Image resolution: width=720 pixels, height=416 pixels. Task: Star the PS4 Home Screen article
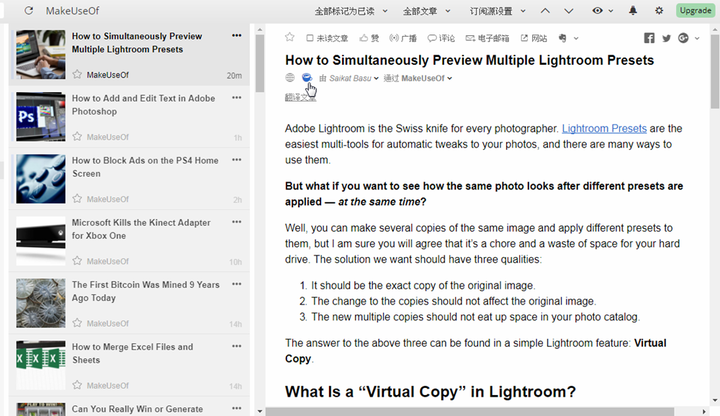tap(77, 198)
